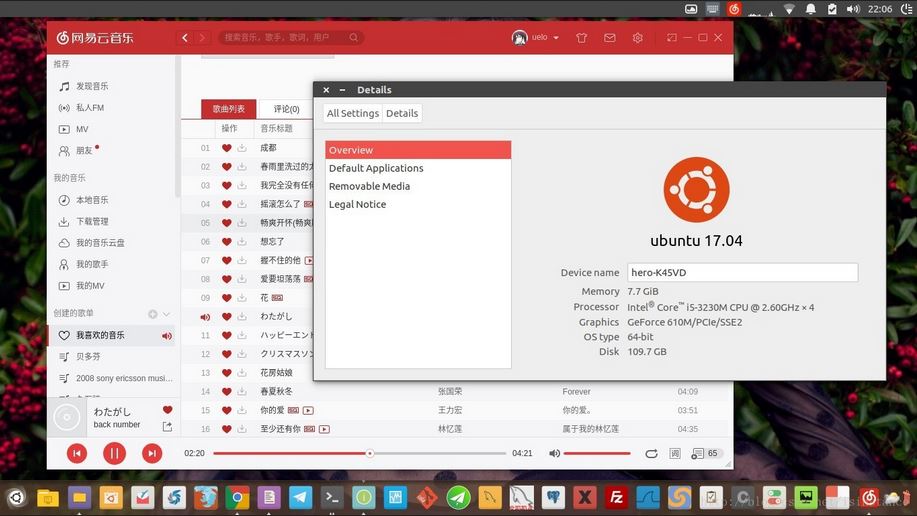
Task: Open NetEase Music settings gear
Action: (x=637, y=38)
